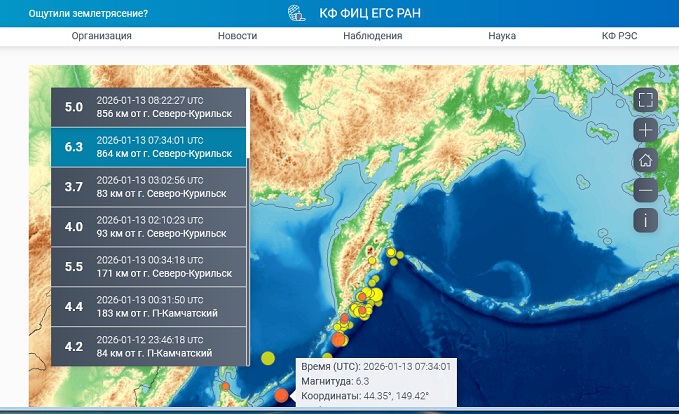Click the 'Ощутили землетрясение?' link

click(88, 13)
